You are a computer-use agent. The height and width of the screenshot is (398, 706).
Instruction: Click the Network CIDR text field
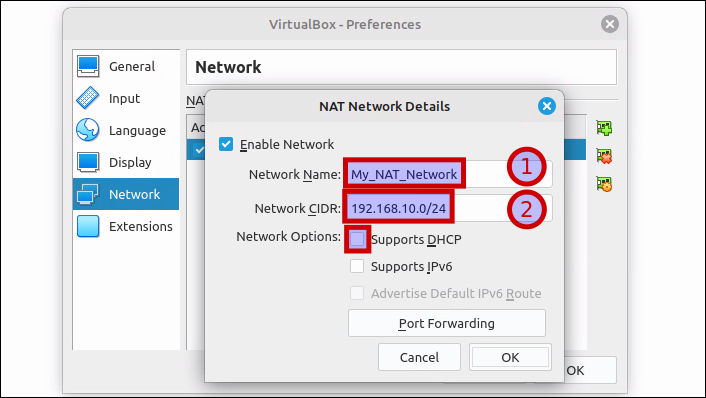point(449,208)
